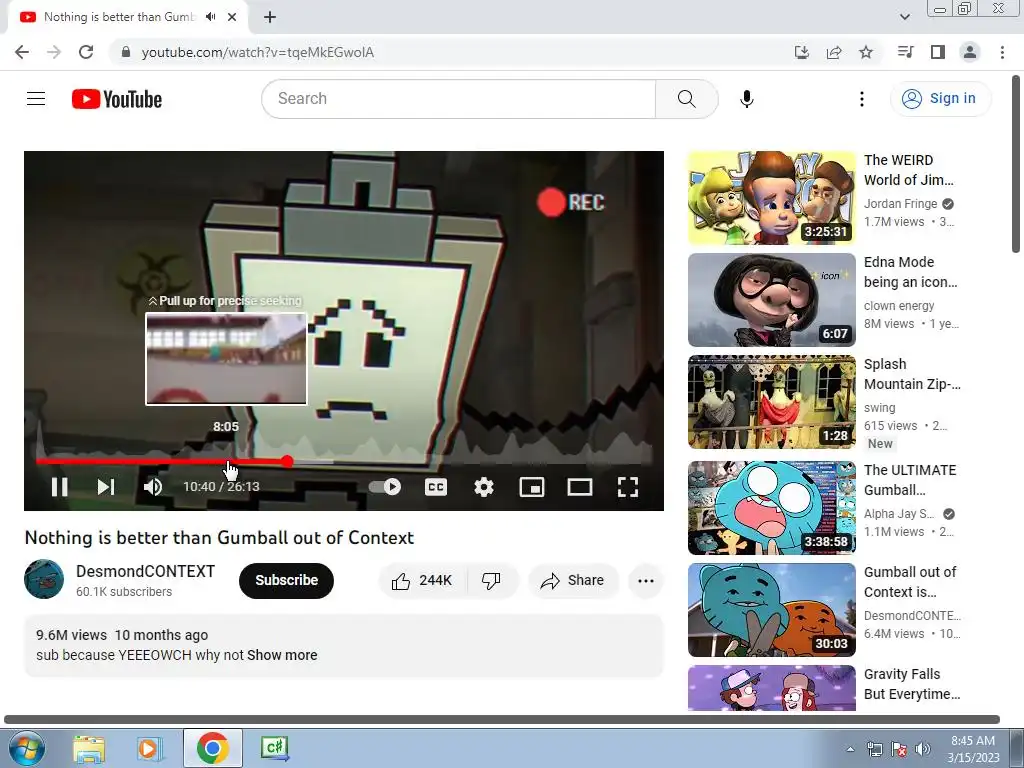The height and width of the screenshot is (768, 1024).
Task: Open Chrome profile avatar
Action: coord(970,52)
